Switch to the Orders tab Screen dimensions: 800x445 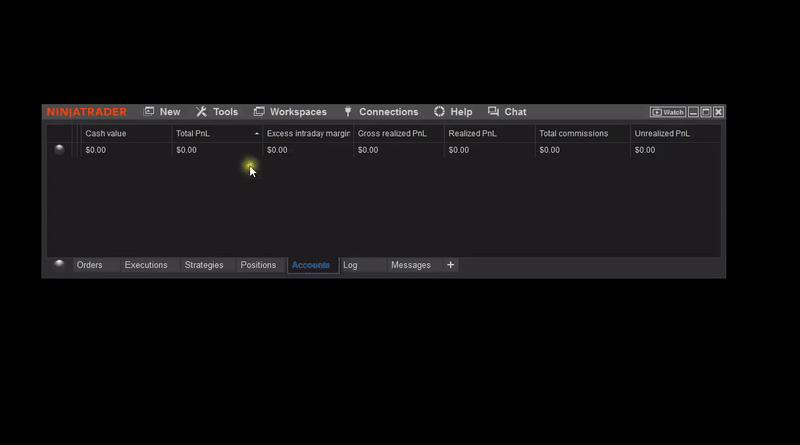pos(90,265)
